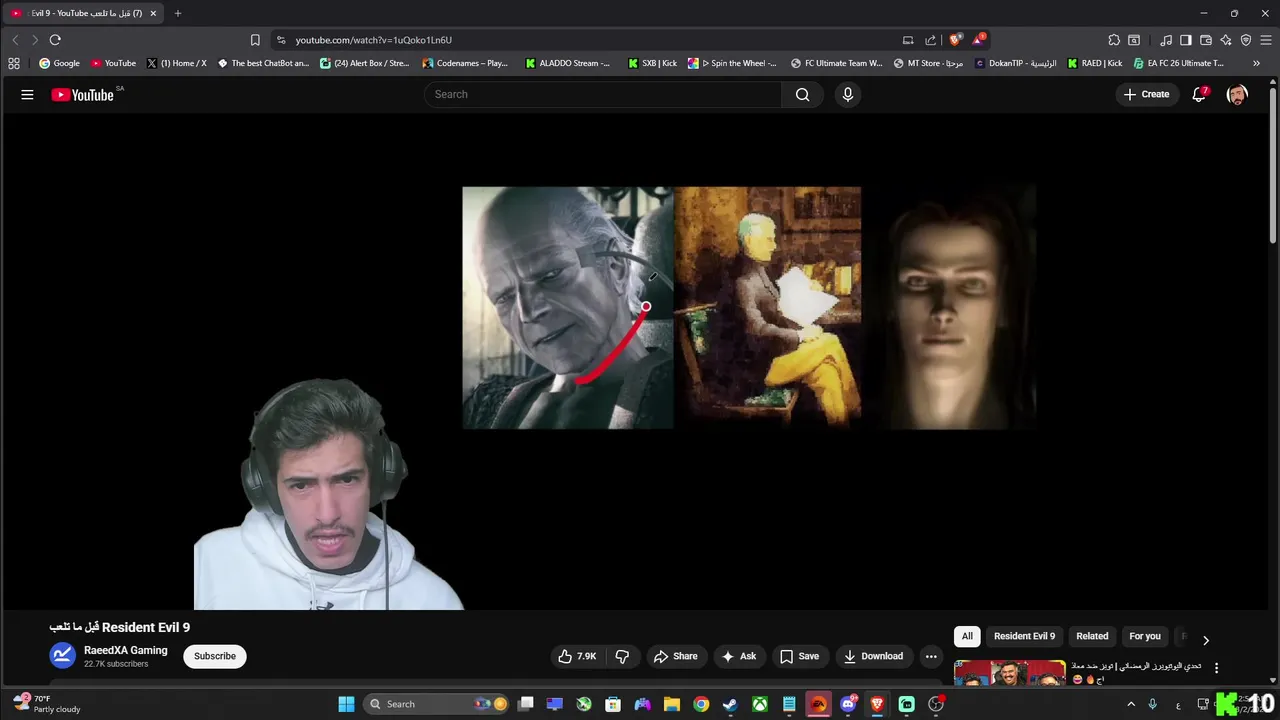The height and width of the screenshot is (720, 1280).
Task: Open the Create dropdown button
Action: click(x=1146, y=94)
